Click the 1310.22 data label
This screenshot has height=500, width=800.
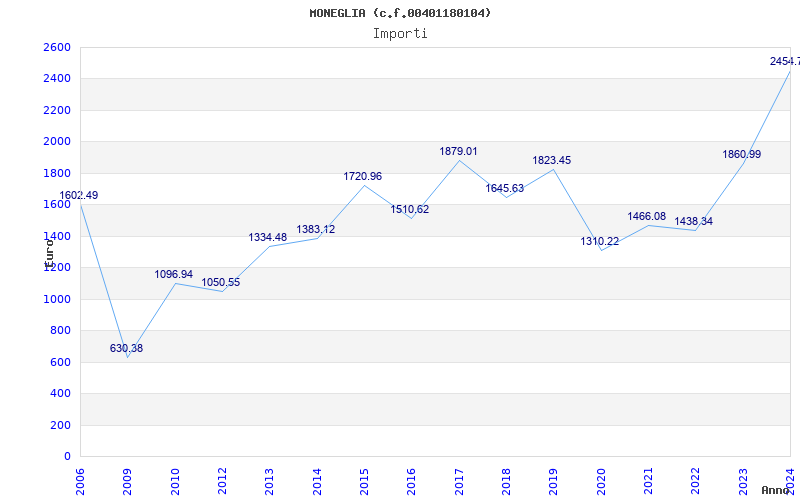pyautogui.click(x=599, y=241)
